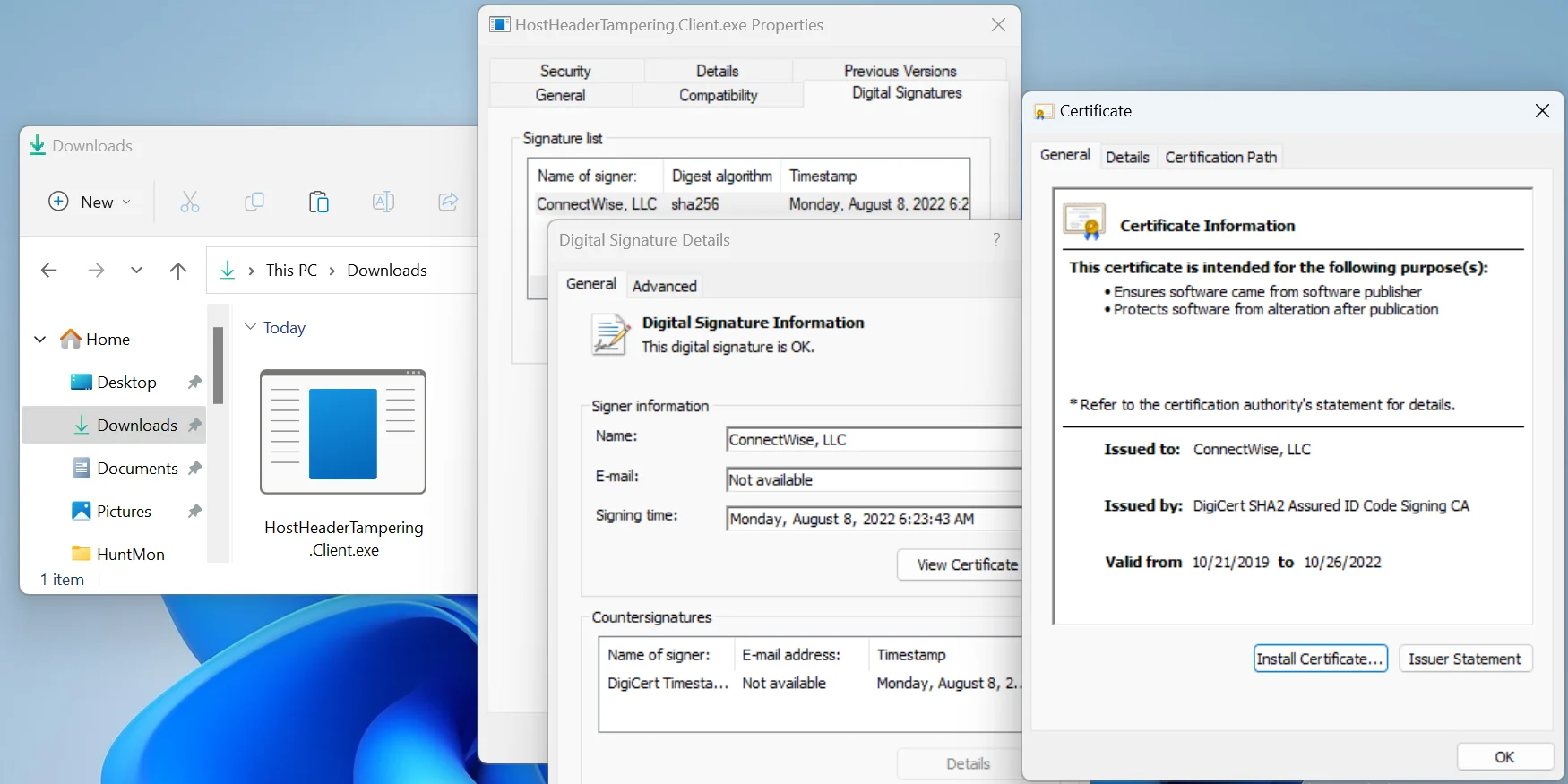The image size is (1568, 784).
Task: Click the certificate ribbon icon beside Certificate Information
Action: 1084,221
